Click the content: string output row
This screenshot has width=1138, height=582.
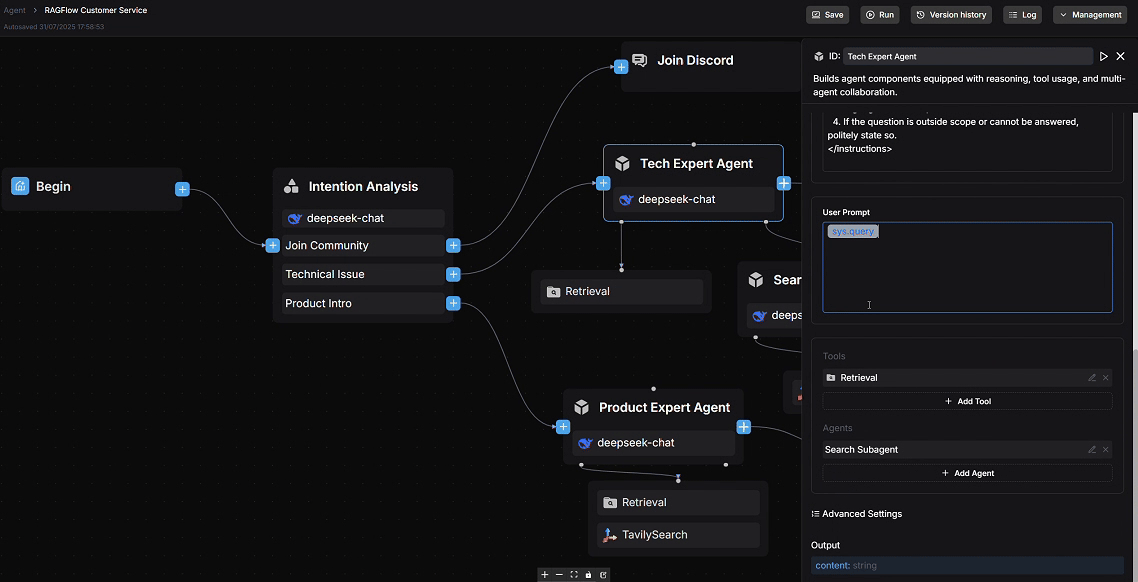click(x=967, y=565)
